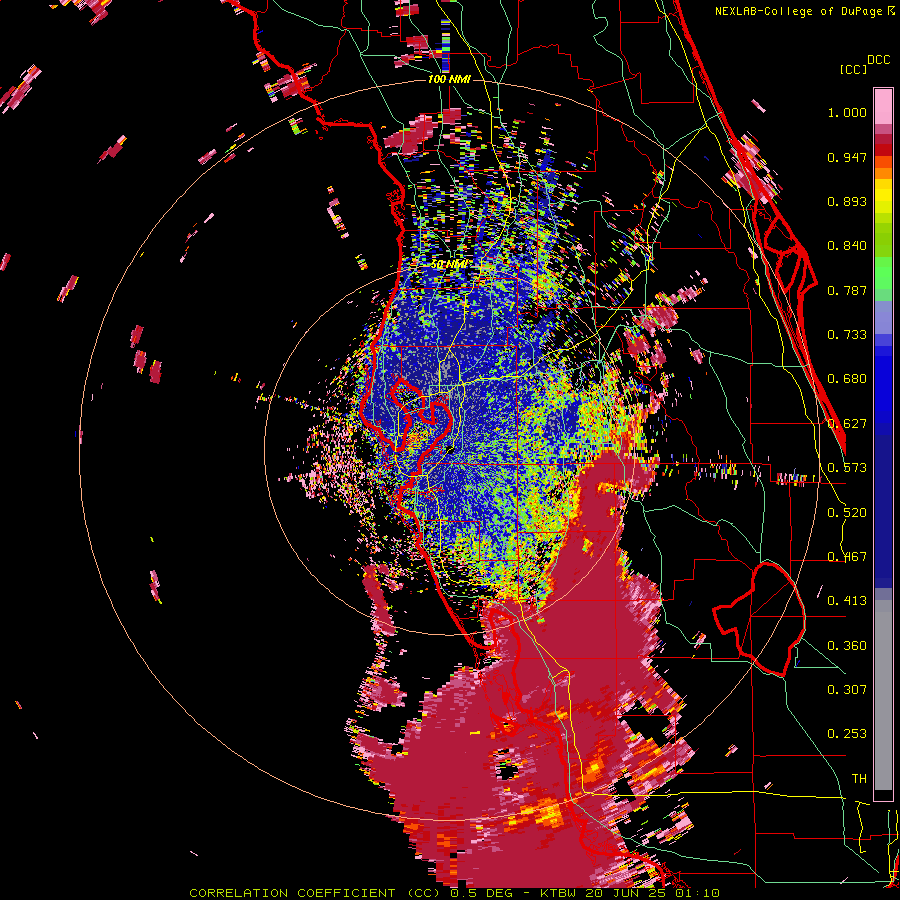Click the 0.680 value on the color scale
900x900 pixels.
point(847,379)
